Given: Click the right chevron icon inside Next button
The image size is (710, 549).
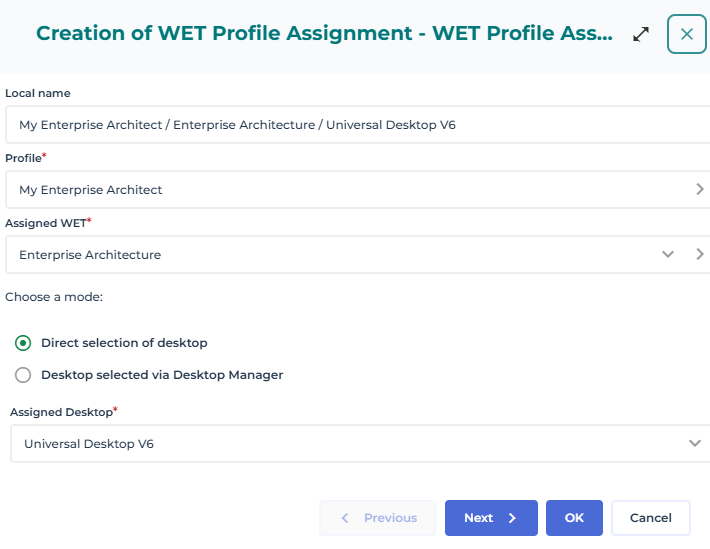Looking at the screenshot, I should 512,518.
